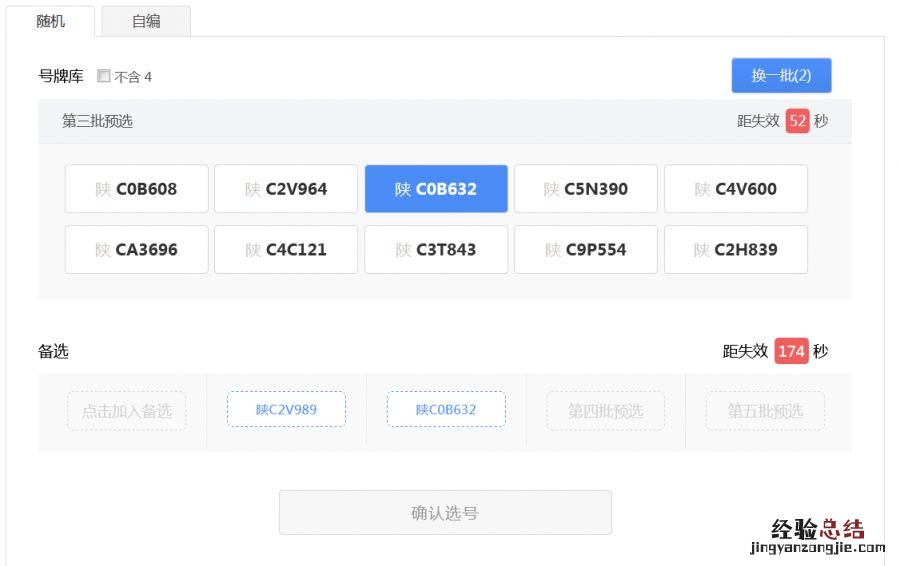This screenshot has height=566, width=900.
Task: Select highlighted plate 陕 C0B632
Action: click(436, 189)
